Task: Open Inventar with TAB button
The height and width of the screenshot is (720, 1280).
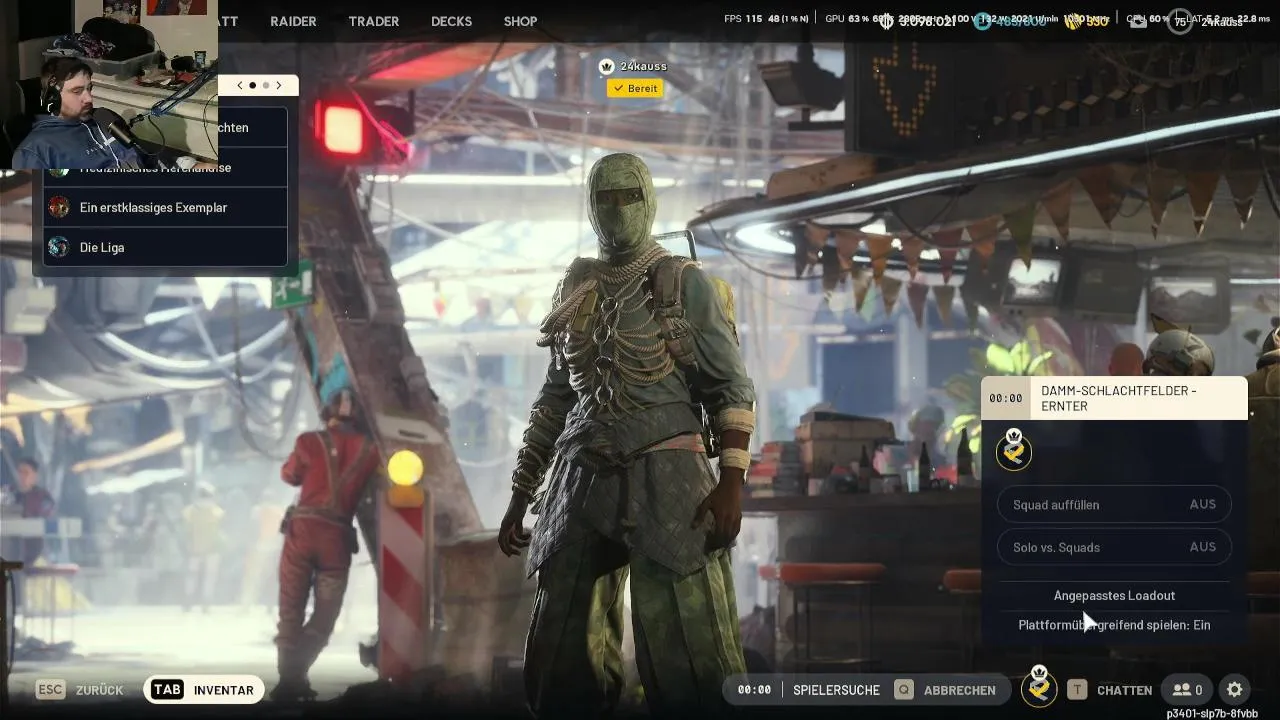Action: (x=203, y=690)
